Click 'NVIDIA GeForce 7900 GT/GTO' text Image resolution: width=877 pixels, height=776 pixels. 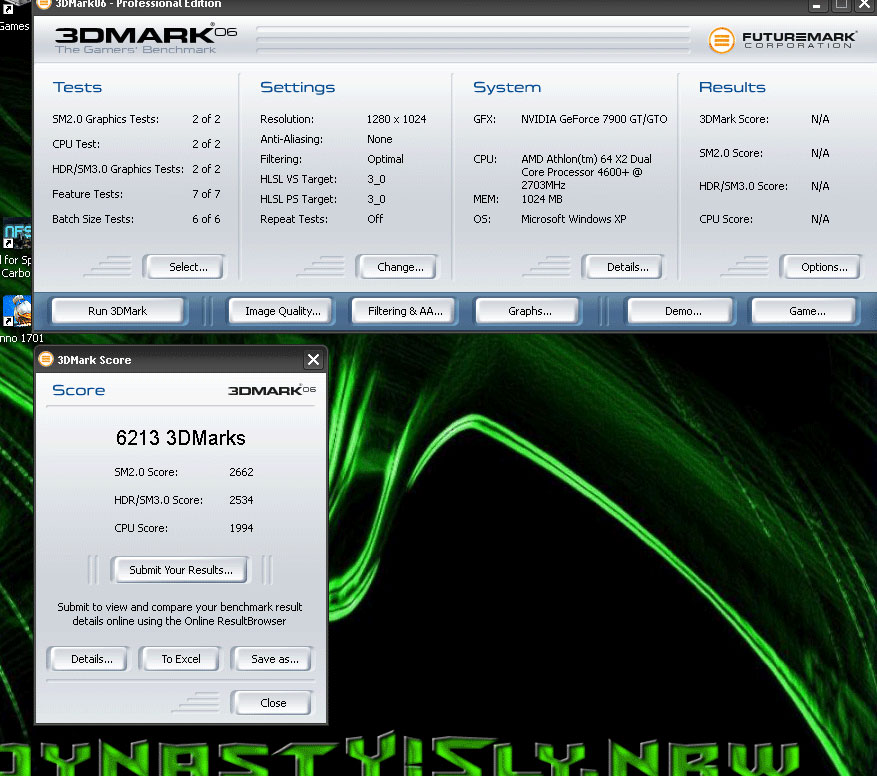click(x=594, y=119)
